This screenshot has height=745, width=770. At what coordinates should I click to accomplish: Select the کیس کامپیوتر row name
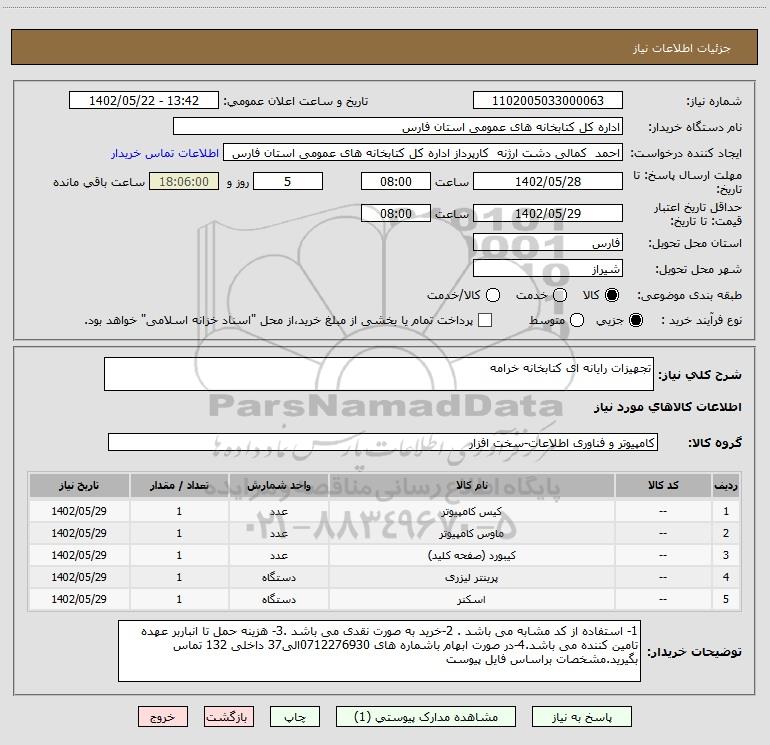click(x=471, y=511)
